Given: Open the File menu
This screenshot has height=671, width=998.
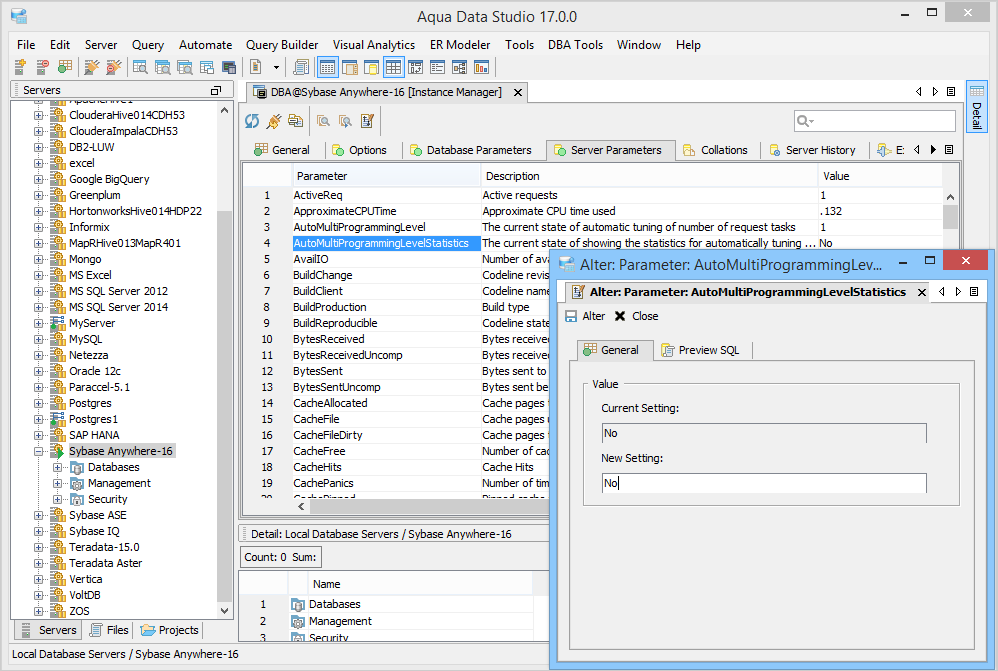Looking at the screenshot, I should (26, 45).
